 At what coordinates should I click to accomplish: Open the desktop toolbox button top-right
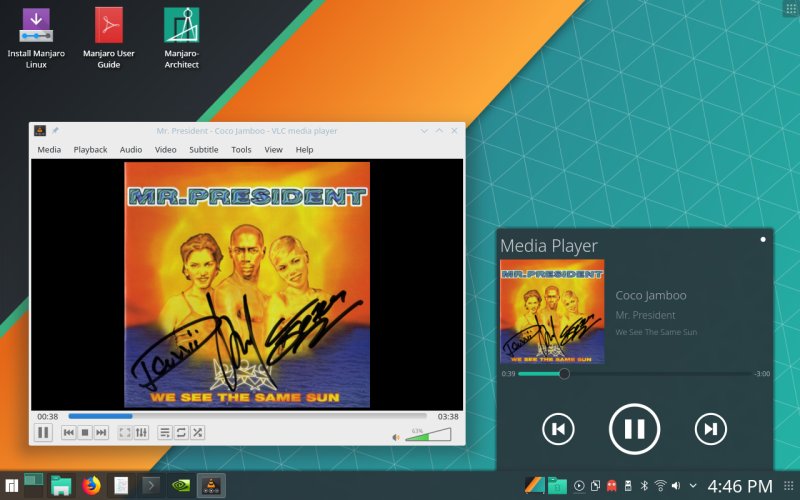coord(791,9)
